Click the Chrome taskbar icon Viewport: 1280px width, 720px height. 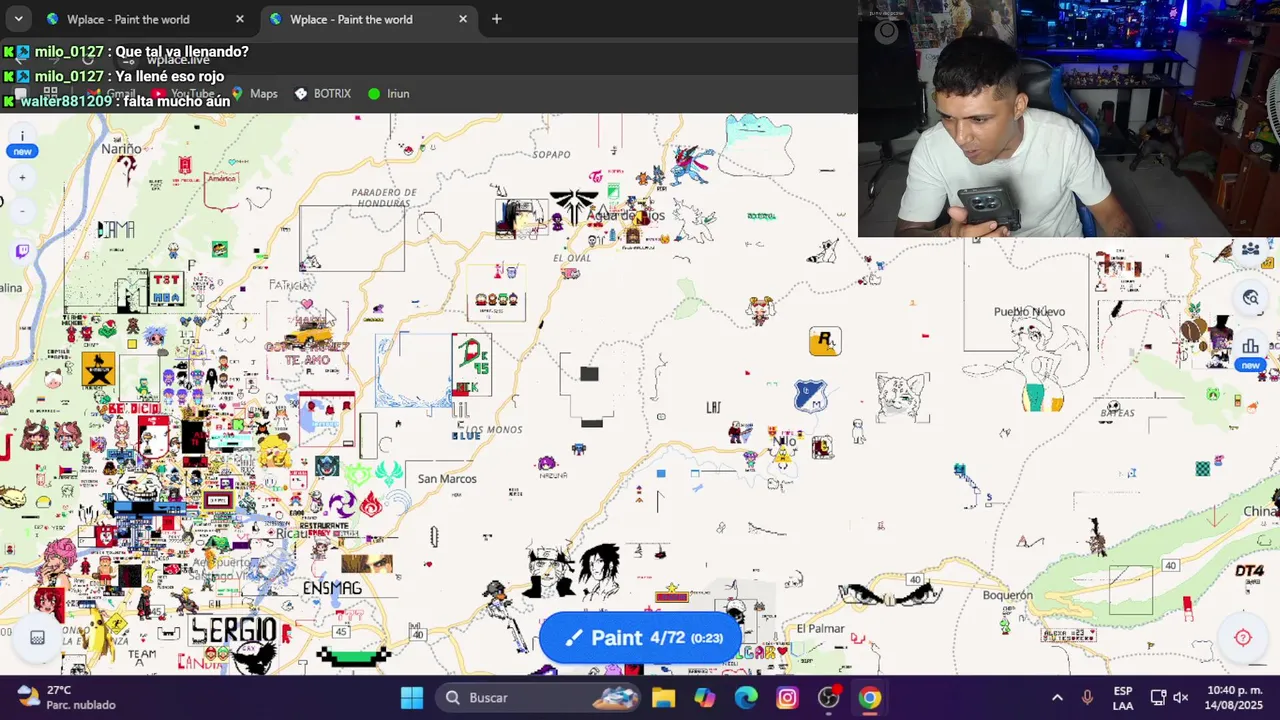(870, 698)
